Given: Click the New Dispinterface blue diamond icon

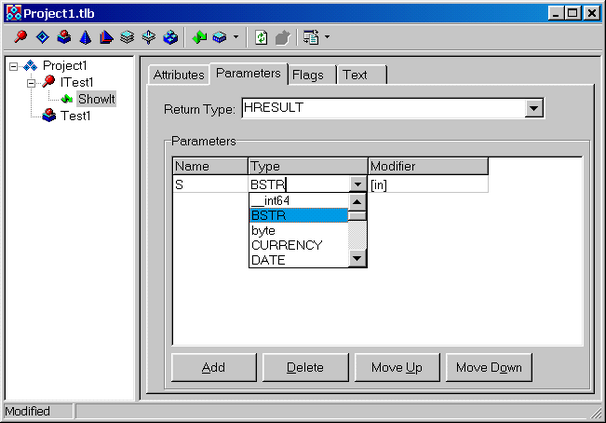Looking at the screenshot, I should coord(42,38).
